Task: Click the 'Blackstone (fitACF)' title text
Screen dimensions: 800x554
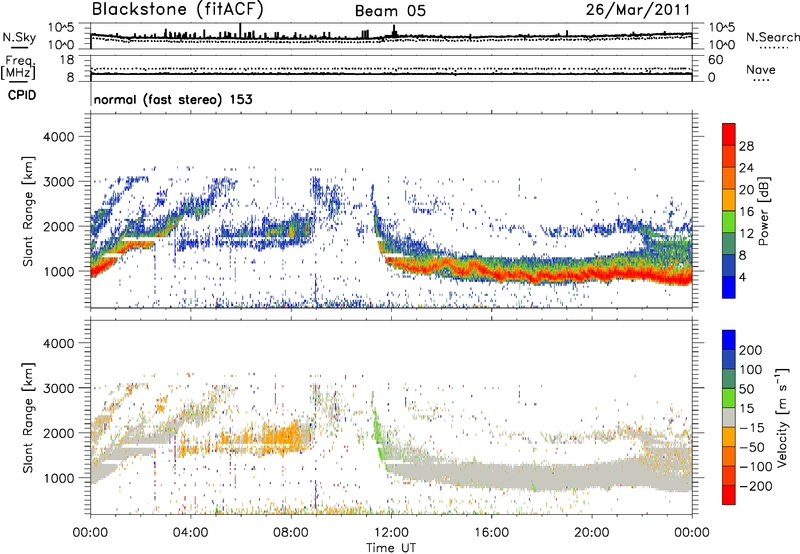Action: pos(177,10)
